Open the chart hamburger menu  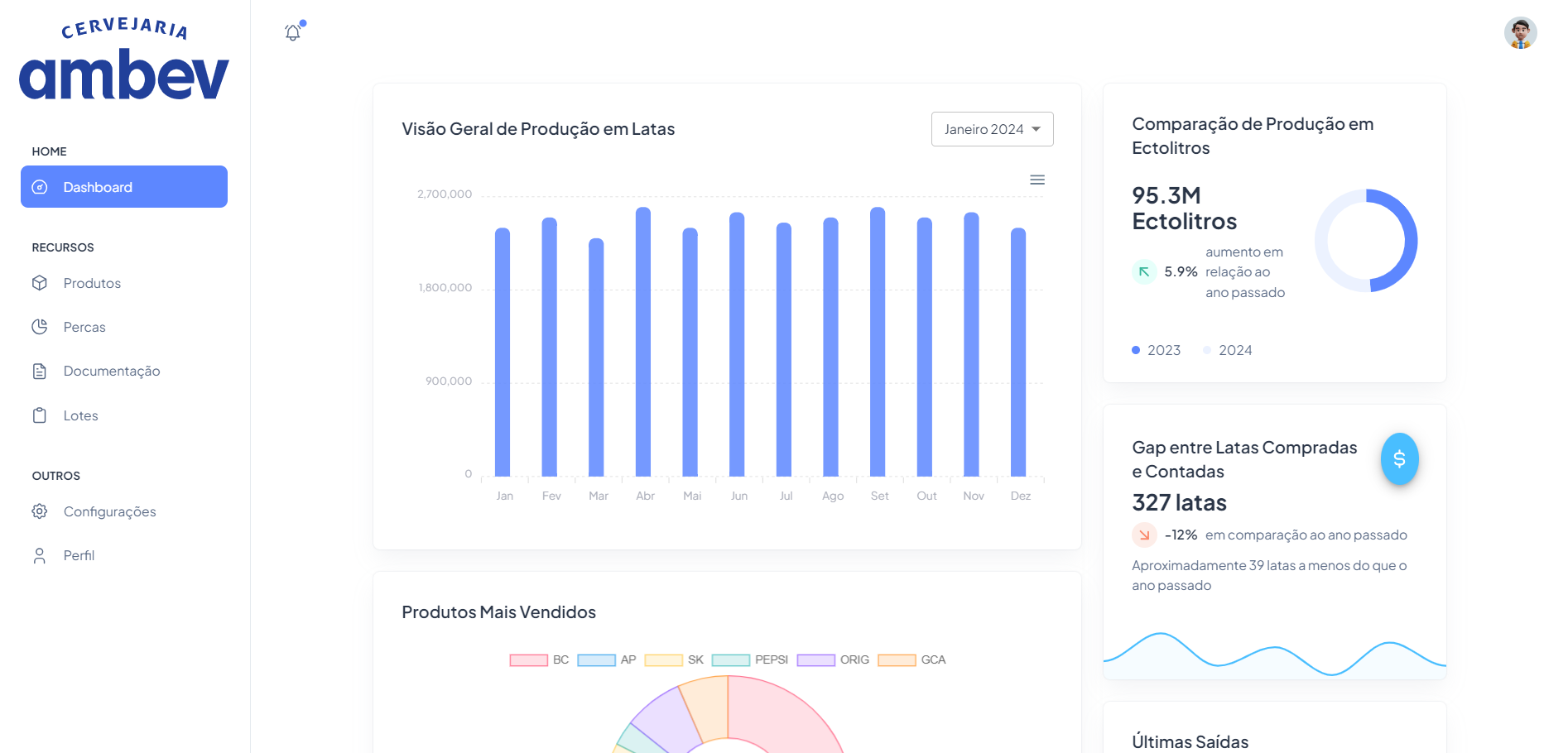1037,180
